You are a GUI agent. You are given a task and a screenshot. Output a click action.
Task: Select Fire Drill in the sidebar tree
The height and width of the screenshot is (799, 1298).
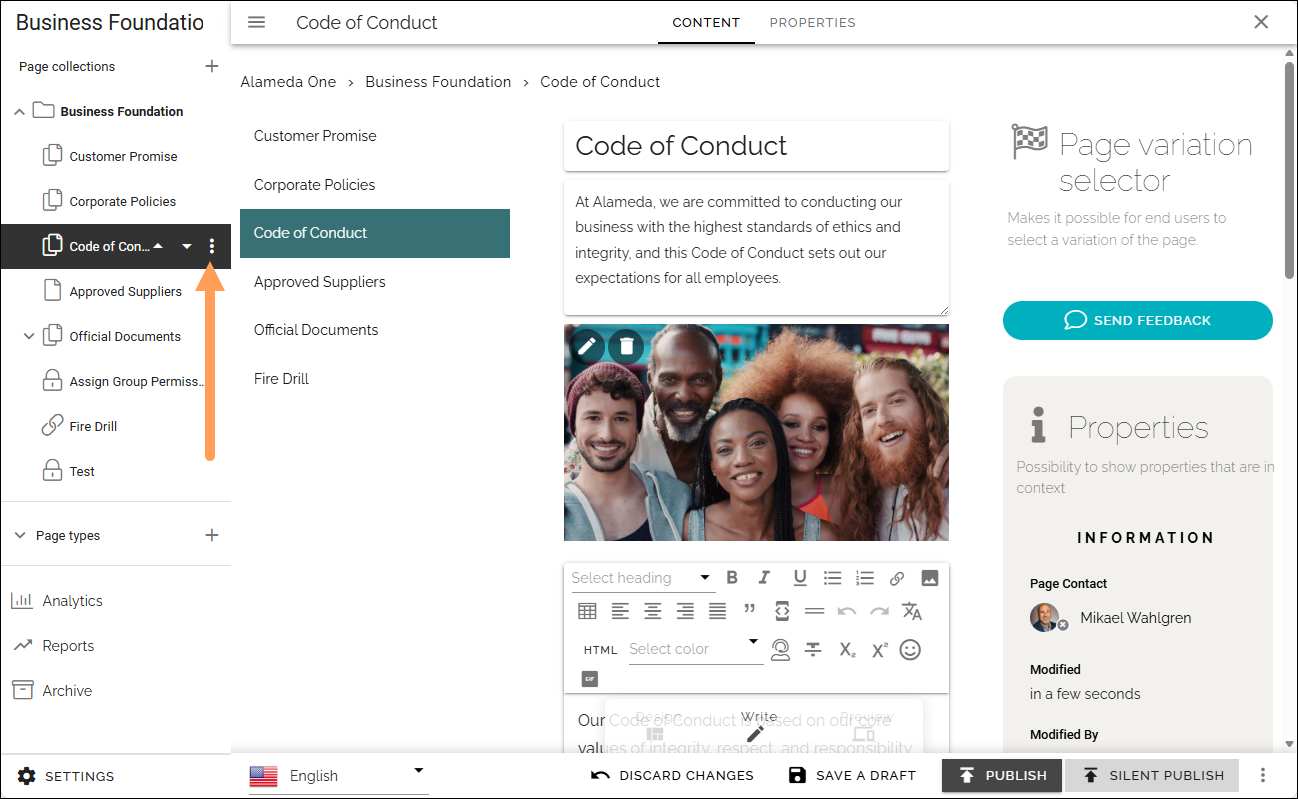click(93, 426)
